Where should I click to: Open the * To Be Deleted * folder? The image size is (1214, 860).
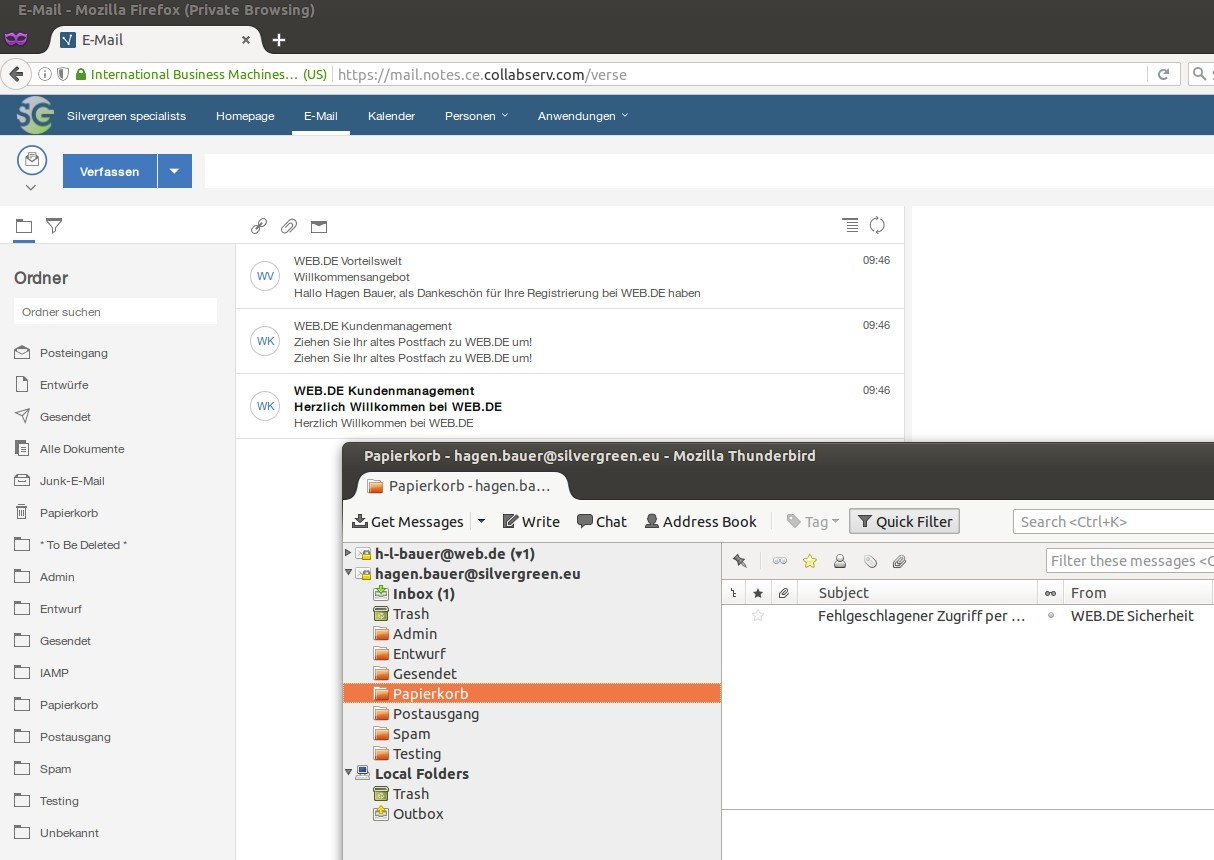coord(83,545)
